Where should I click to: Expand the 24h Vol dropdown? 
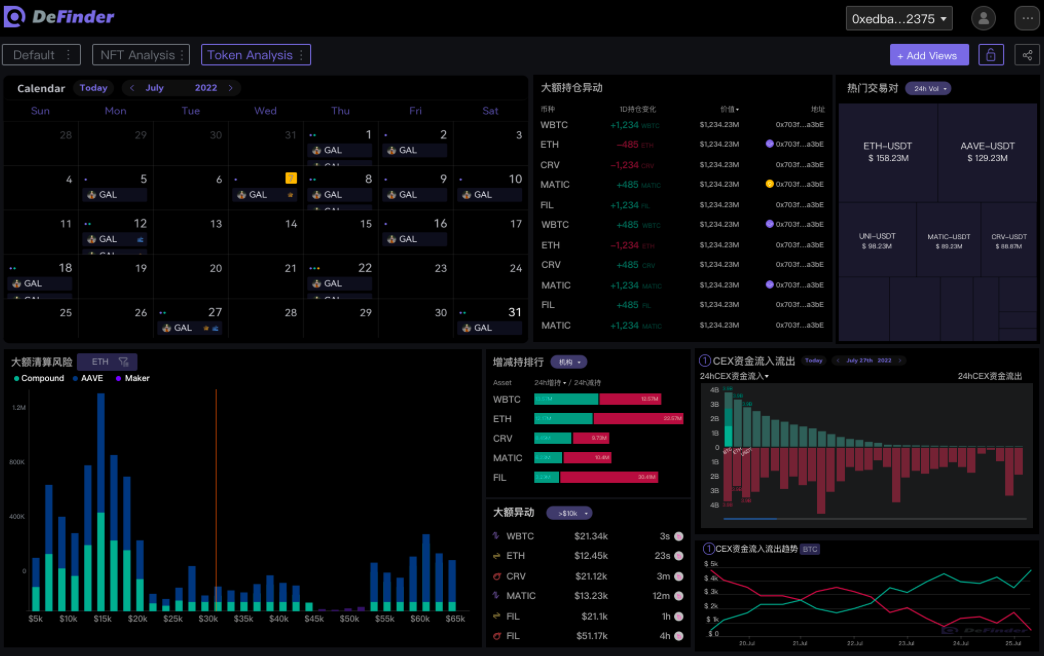click(928, 88)
